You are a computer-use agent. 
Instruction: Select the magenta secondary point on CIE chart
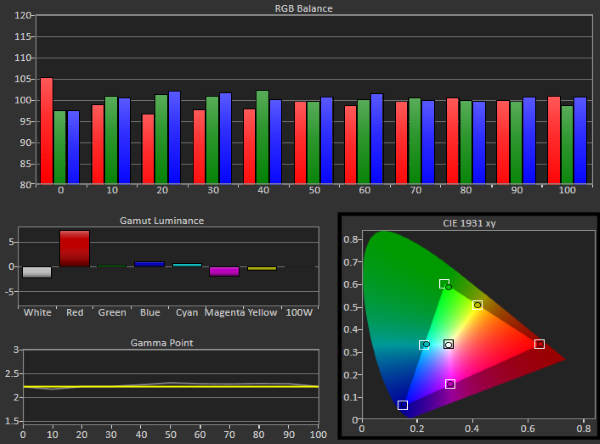click(x=450, y=384)
